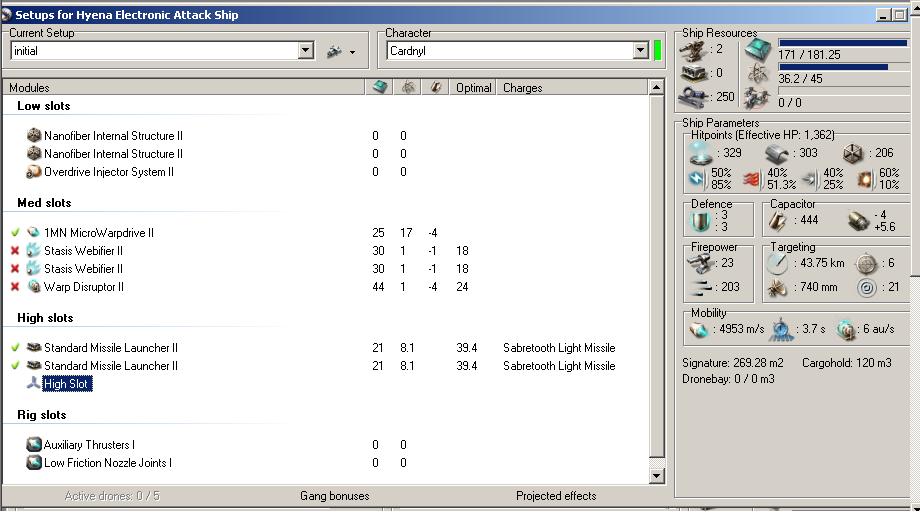Select the 1MN MicroWarpdrive II module icon

34,233
